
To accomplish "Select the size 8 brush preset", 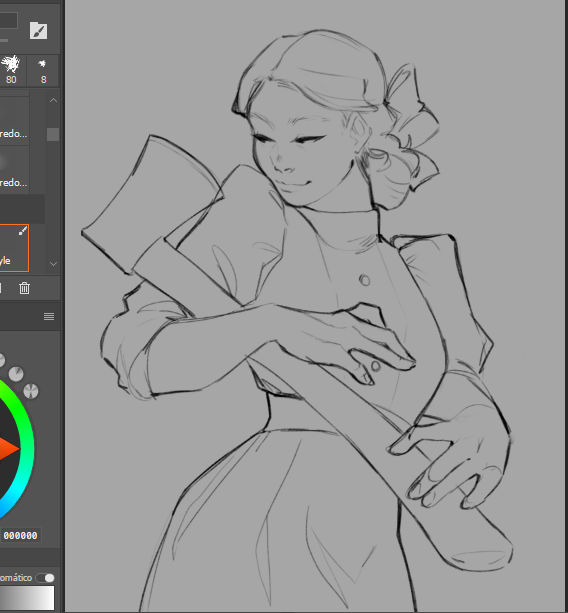I will (x=43, y=70).
